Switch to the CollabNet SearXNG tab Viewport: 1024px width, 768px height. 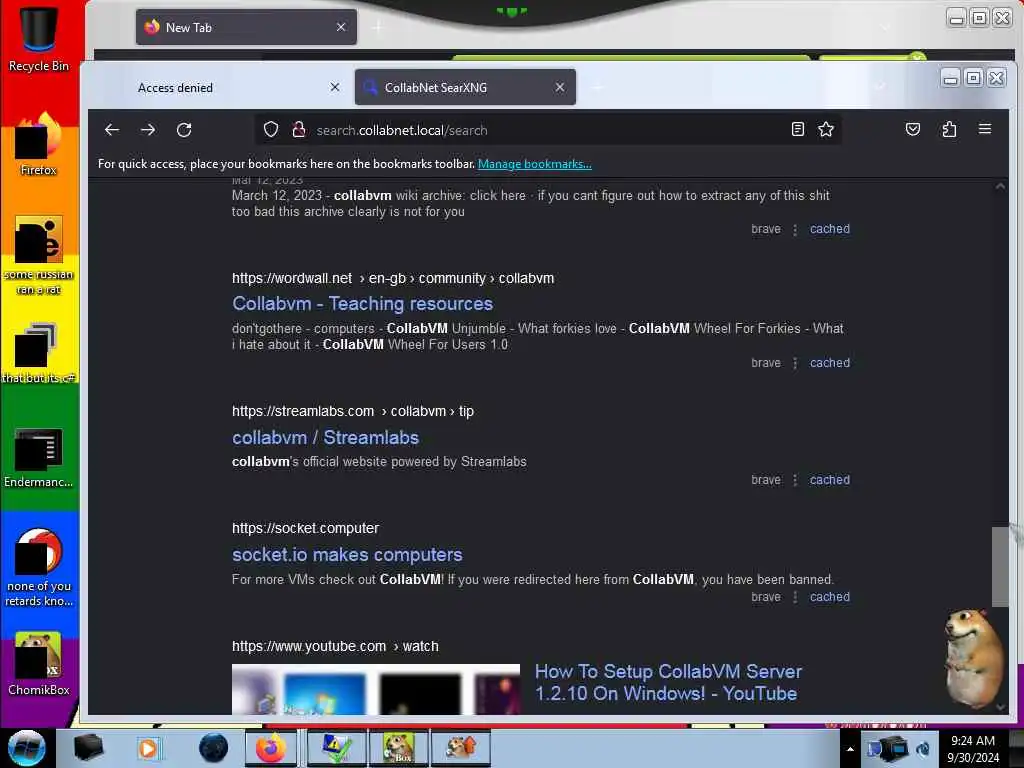click(x=465, y=88)
